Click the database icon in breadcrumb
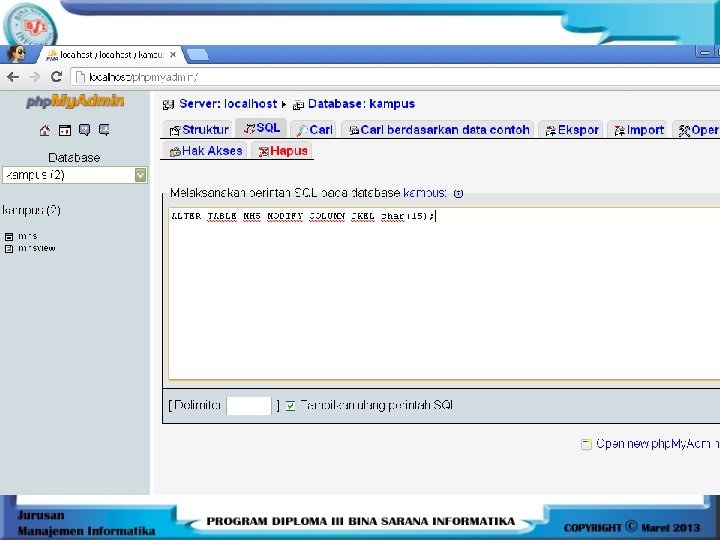Viewport: 720px width, 540px height. point(298,105)
